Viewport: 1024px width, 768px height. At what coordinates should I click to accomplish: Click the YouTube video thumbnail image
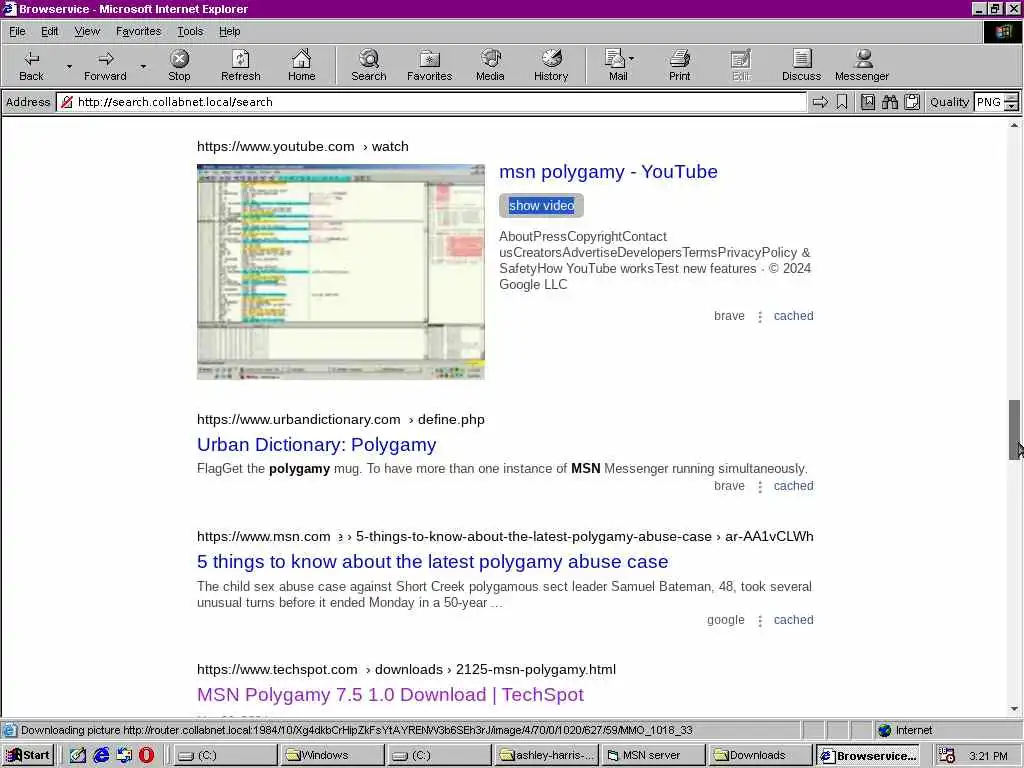tap(341, 272)
